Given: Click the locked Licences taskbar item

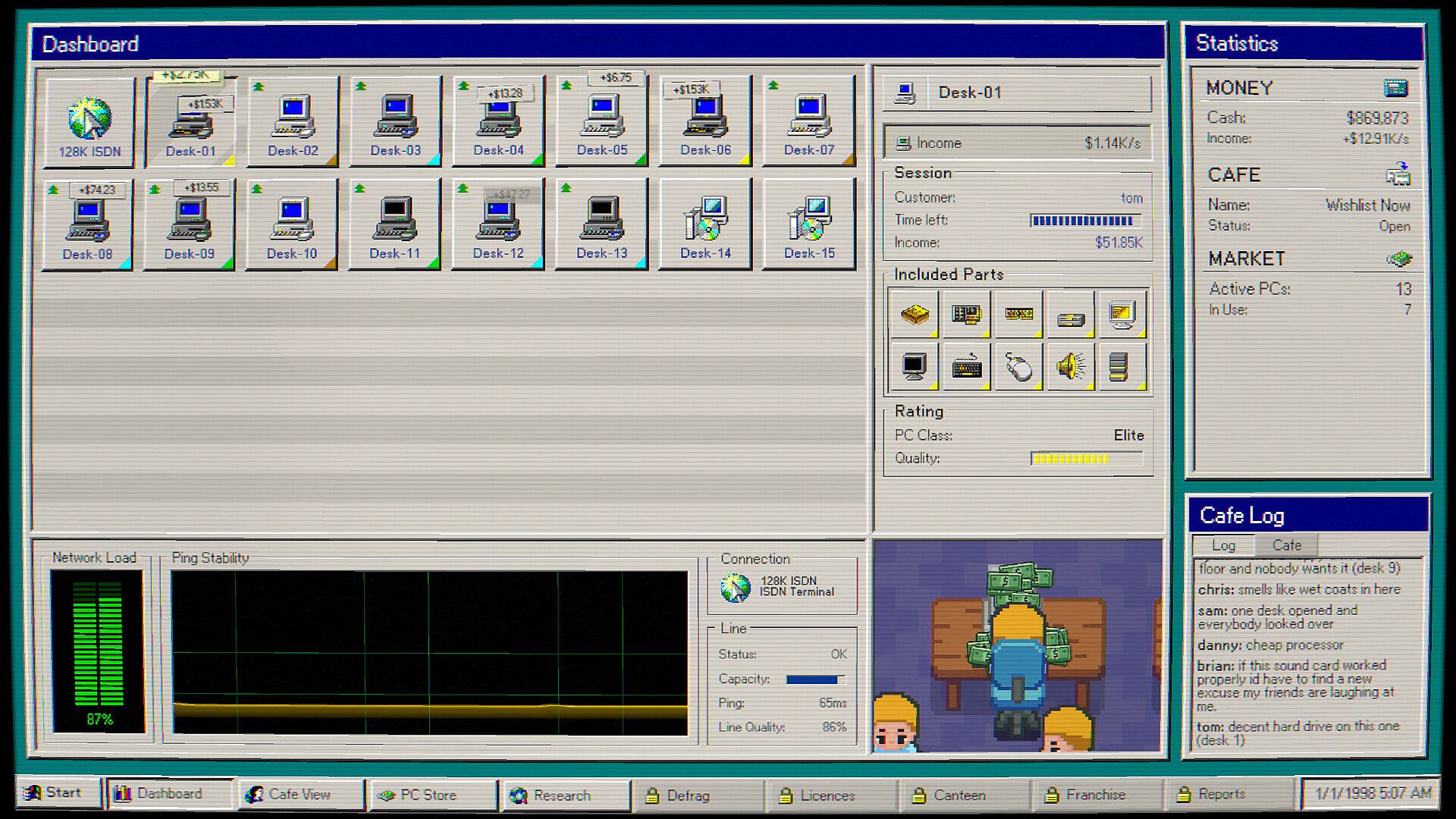Looking at the screenshot, I should point(830,795).
